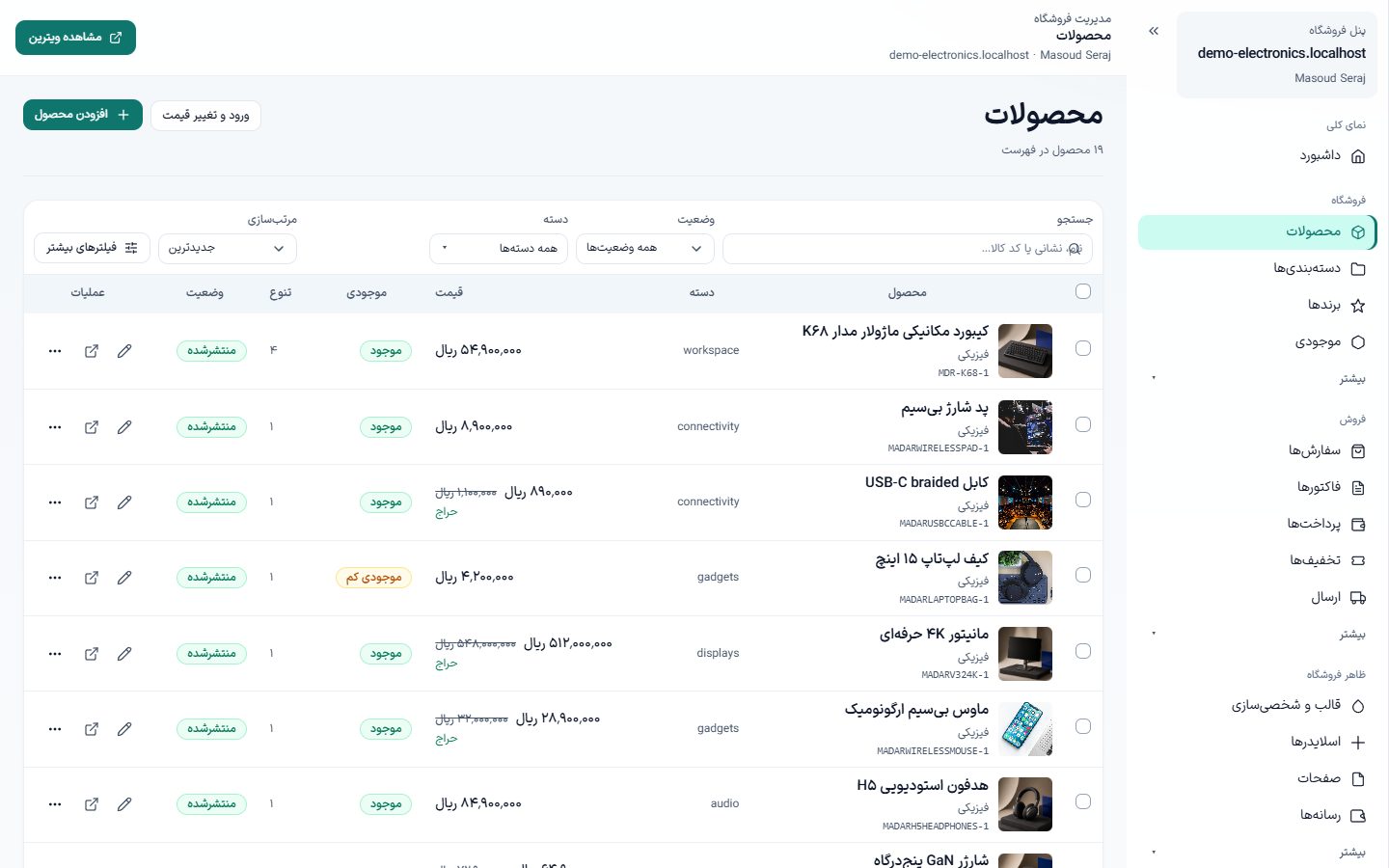Open رسانه‌ها in the sidebar

tap(1258, 815)
